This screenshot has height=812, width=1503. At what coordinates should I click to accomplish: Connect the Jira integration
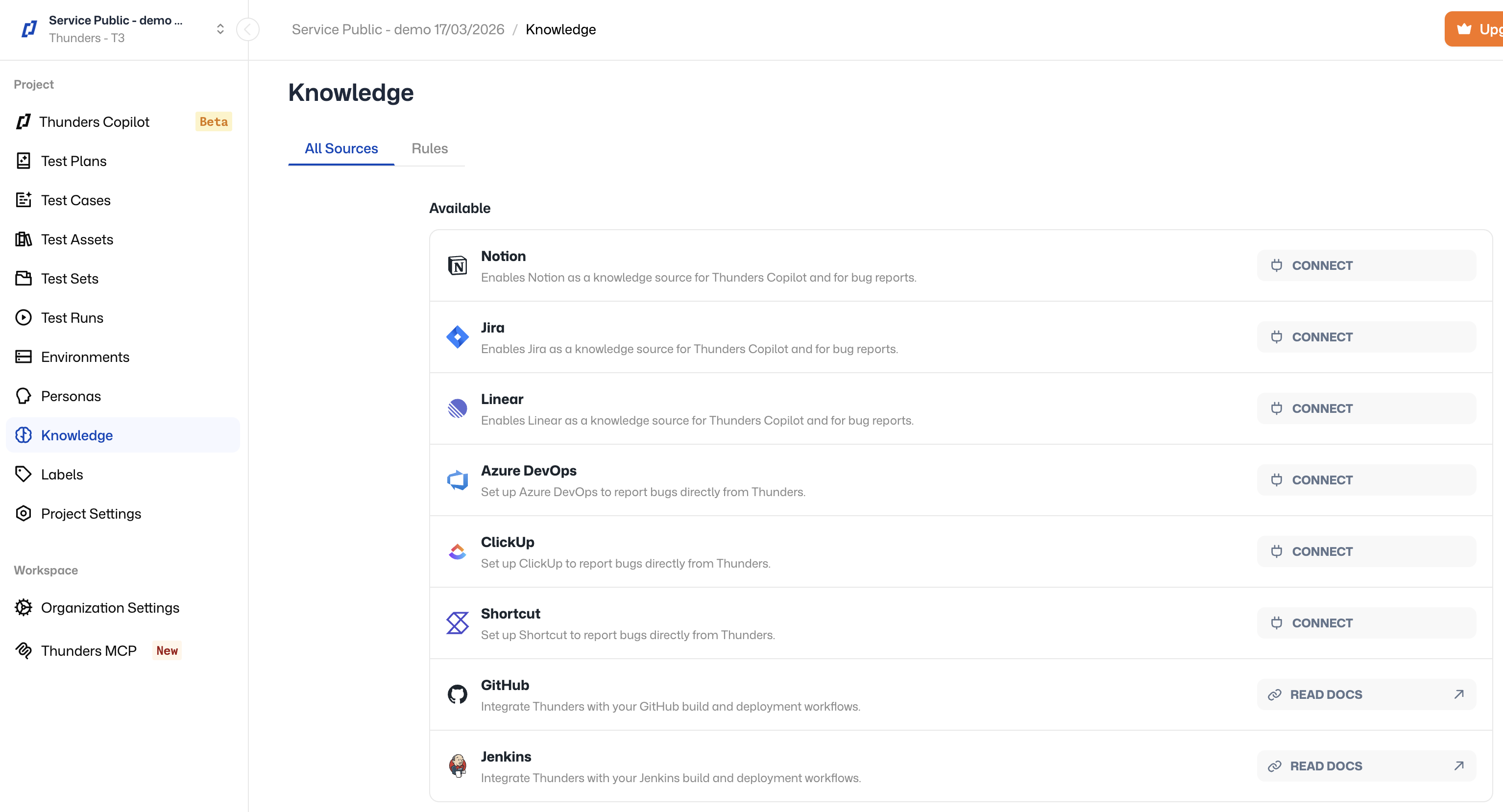[x=1366, y=337]
